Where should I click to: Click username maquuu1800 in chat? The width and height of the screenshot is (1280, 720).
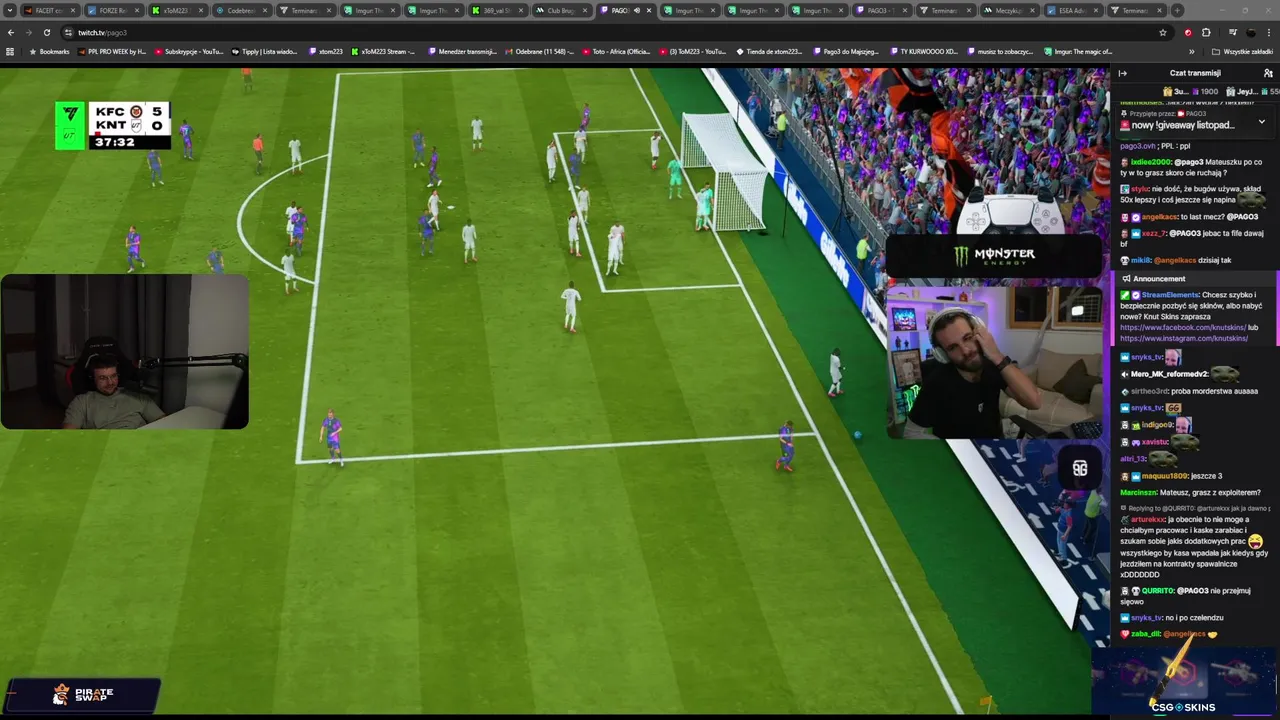1165,476
